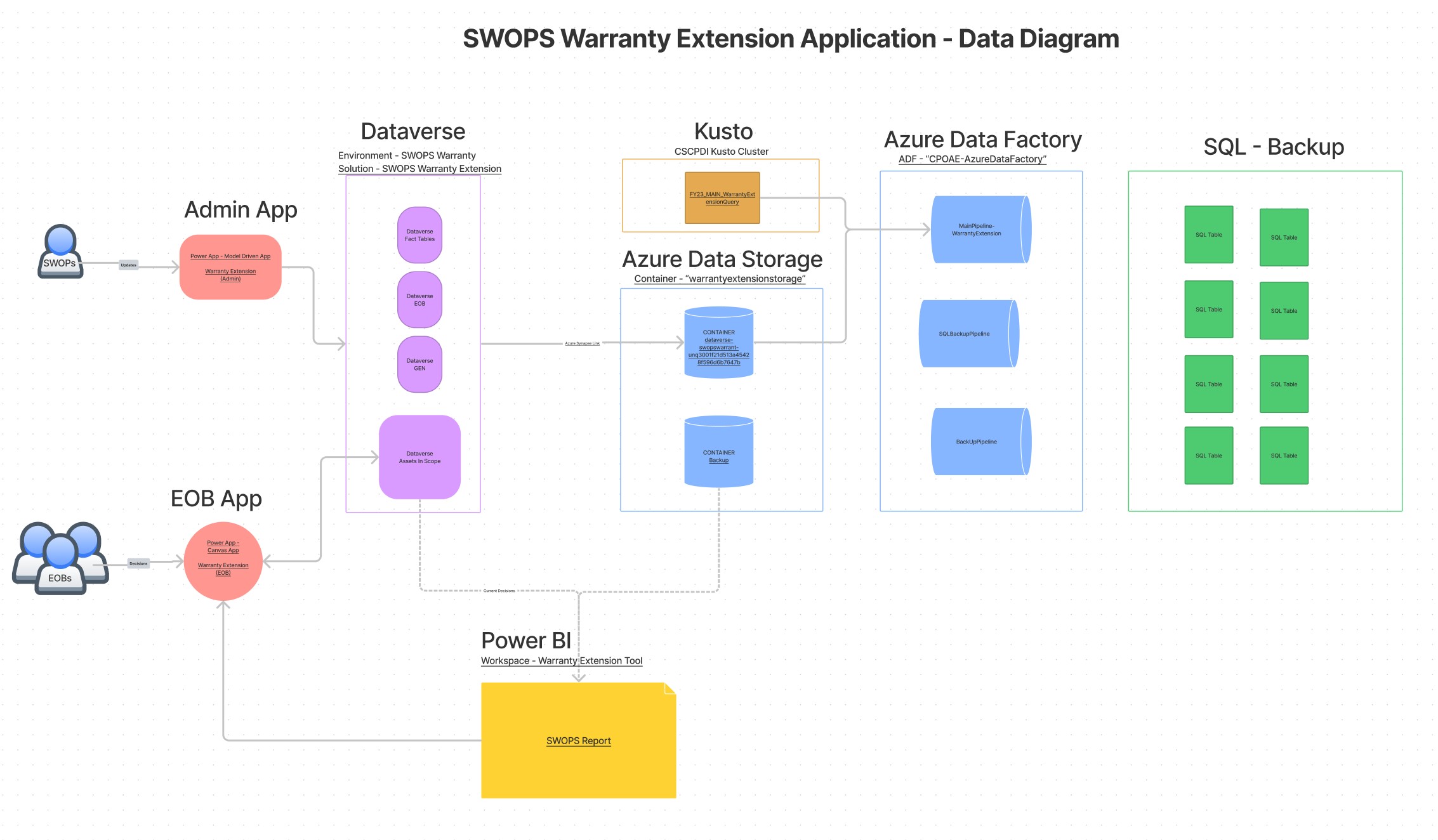Click the Dataverse GEN node
This screenshot has width=1438, height=840.
tap(419, 364)
